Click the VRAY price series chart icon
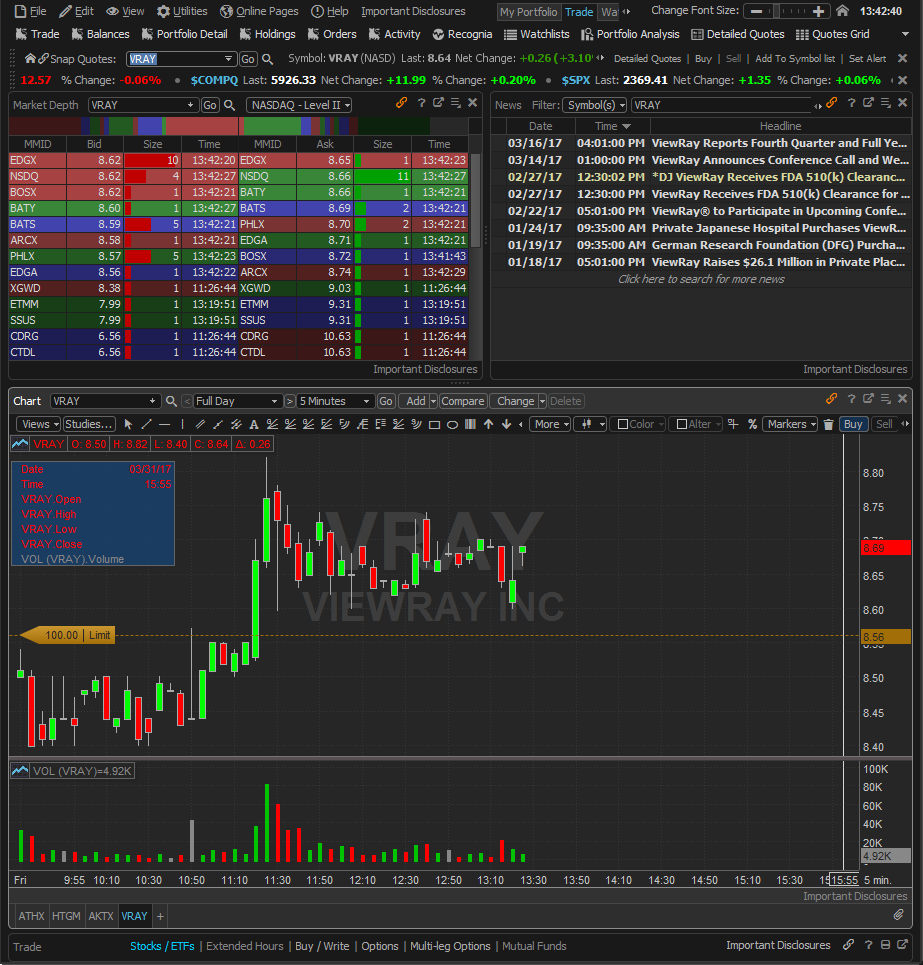923x965 pixels. 20,444
